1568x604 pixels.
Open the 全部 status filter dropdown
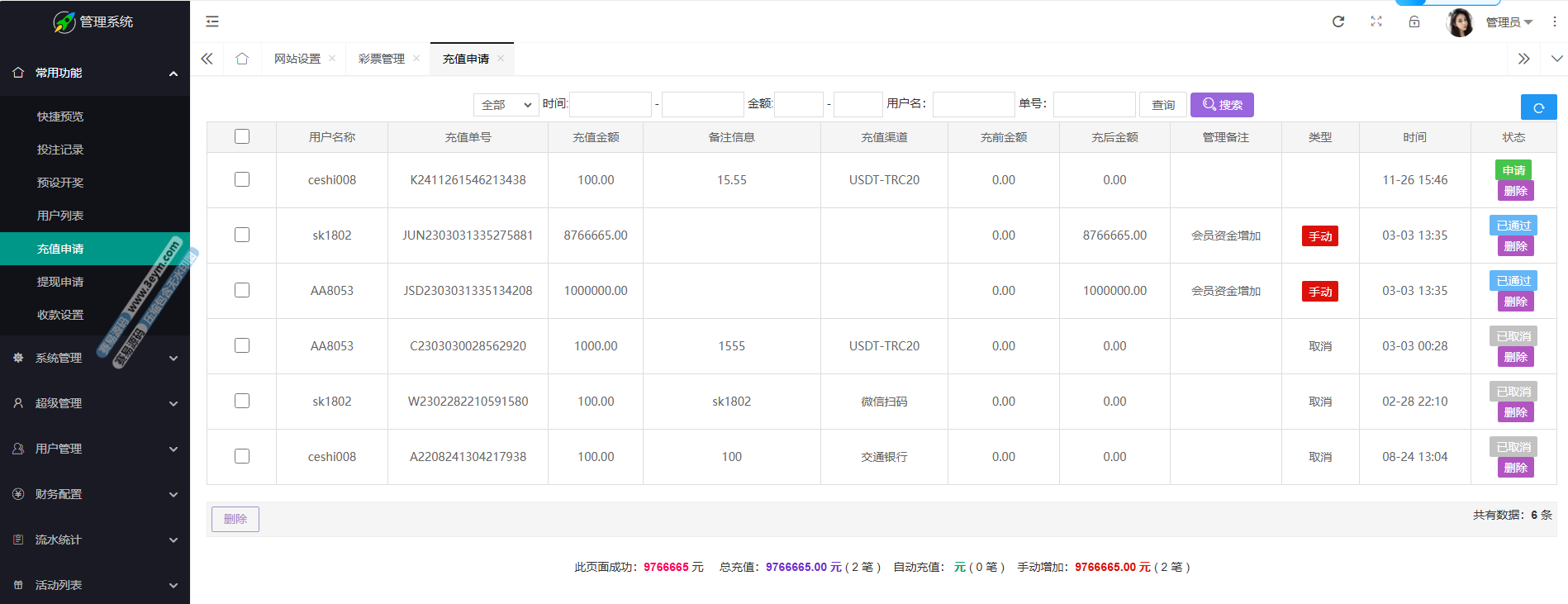point(506,105)
